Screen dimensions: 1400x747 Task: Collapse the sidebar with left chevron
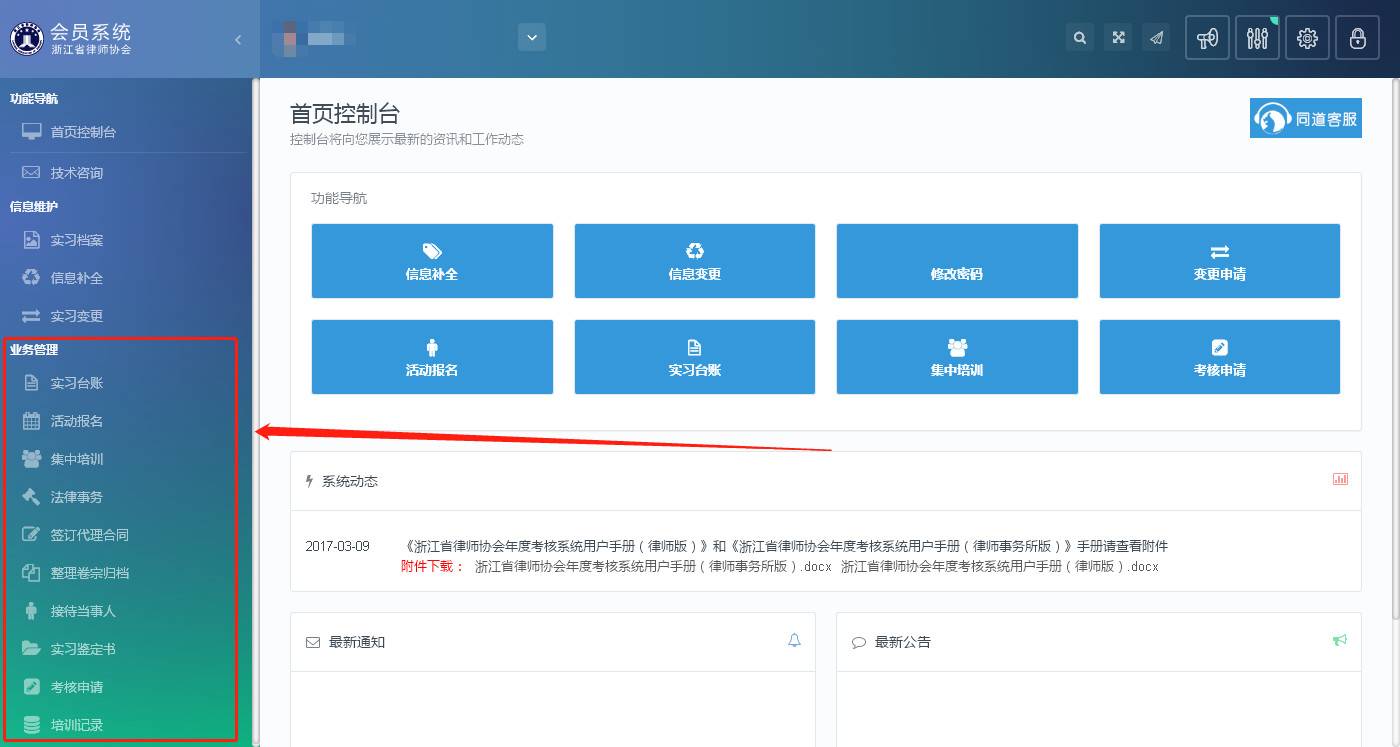pos(238,39)
